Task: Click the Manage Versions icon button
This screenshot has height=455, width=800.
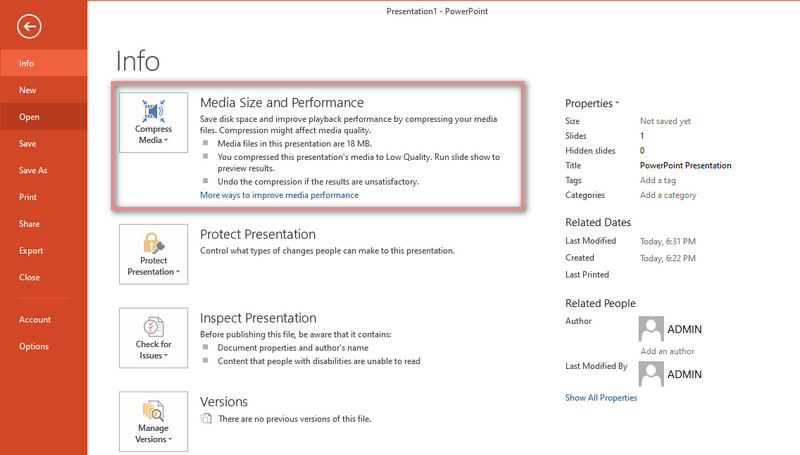Action: point(153,420)
